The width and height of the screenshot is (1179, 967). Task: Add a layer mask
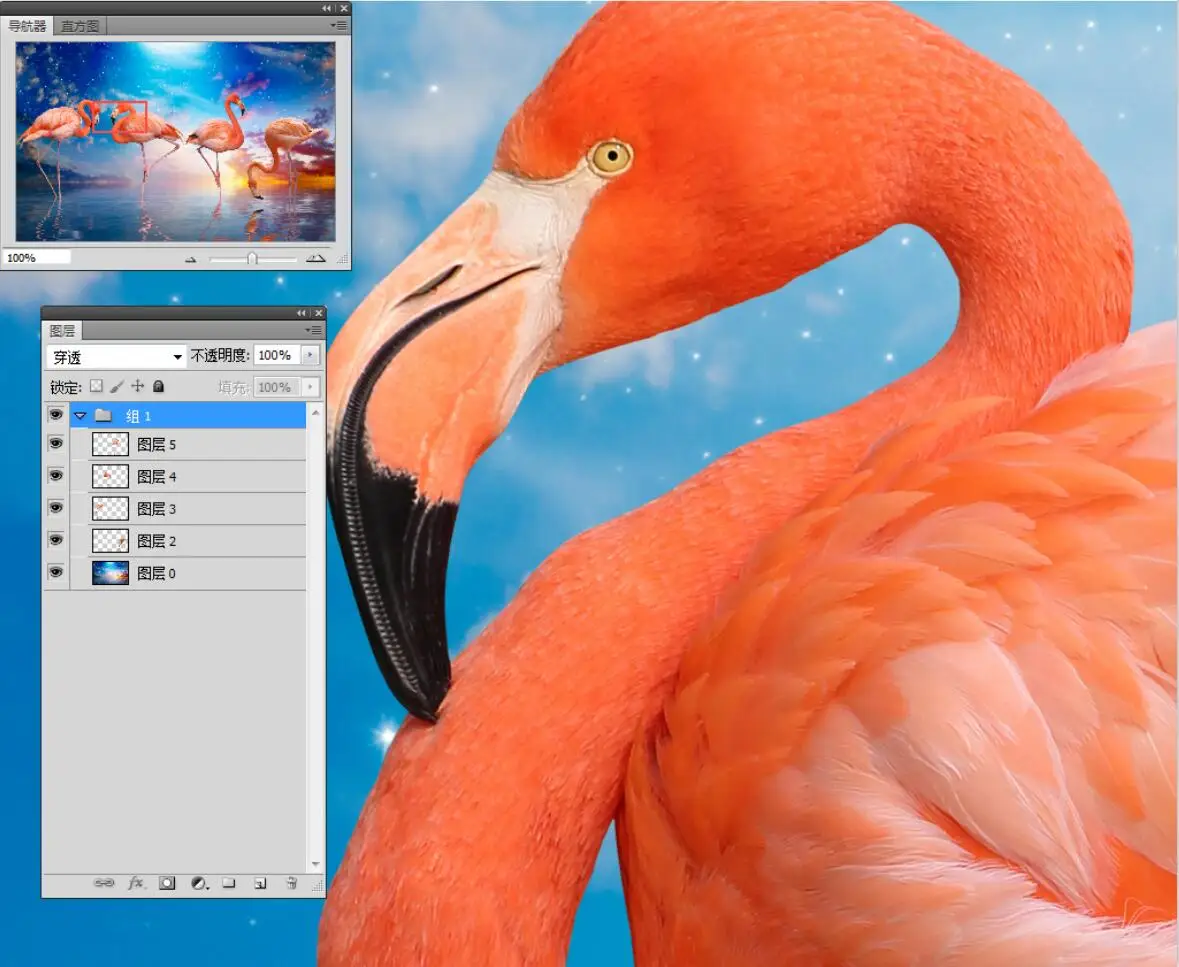[x=167, y=883]
